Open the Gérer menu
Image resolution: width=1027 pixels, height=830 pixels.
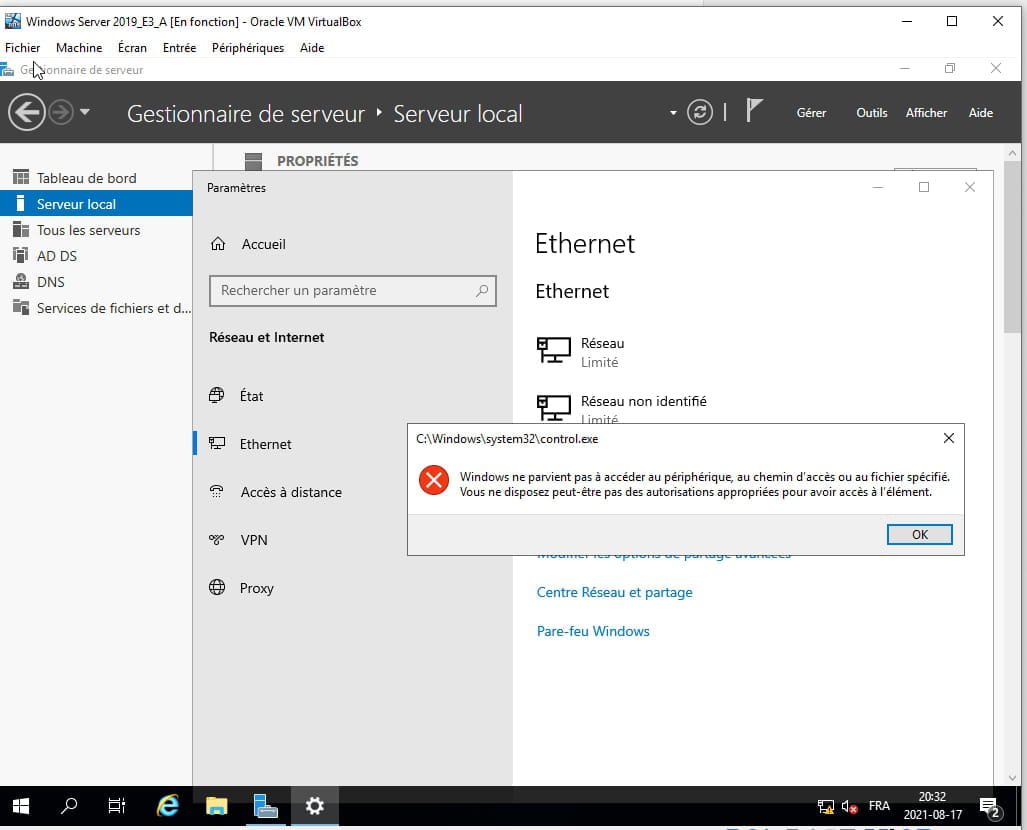[x=811, y=113]
